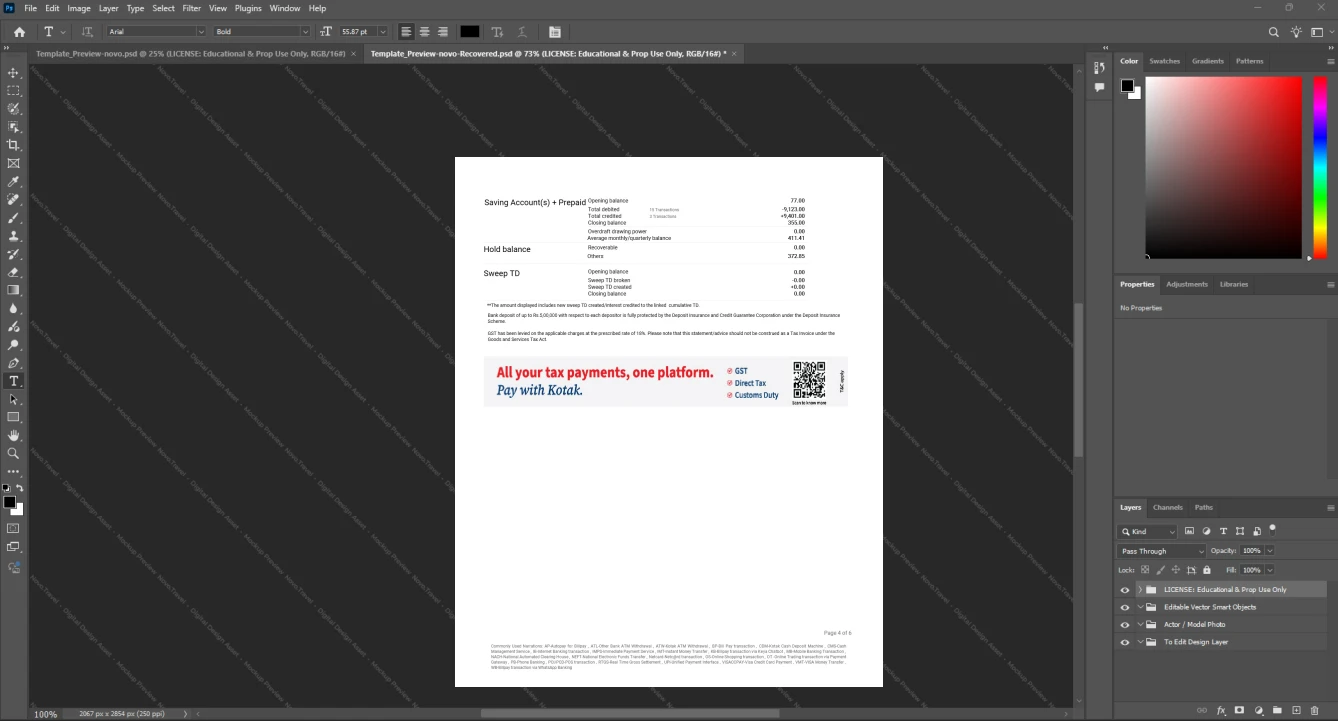Switch to the Swatches tab
Image resolution: width=1338 pixels, height=721 pixels.
pyautogui.click(x=1165, y=61)
